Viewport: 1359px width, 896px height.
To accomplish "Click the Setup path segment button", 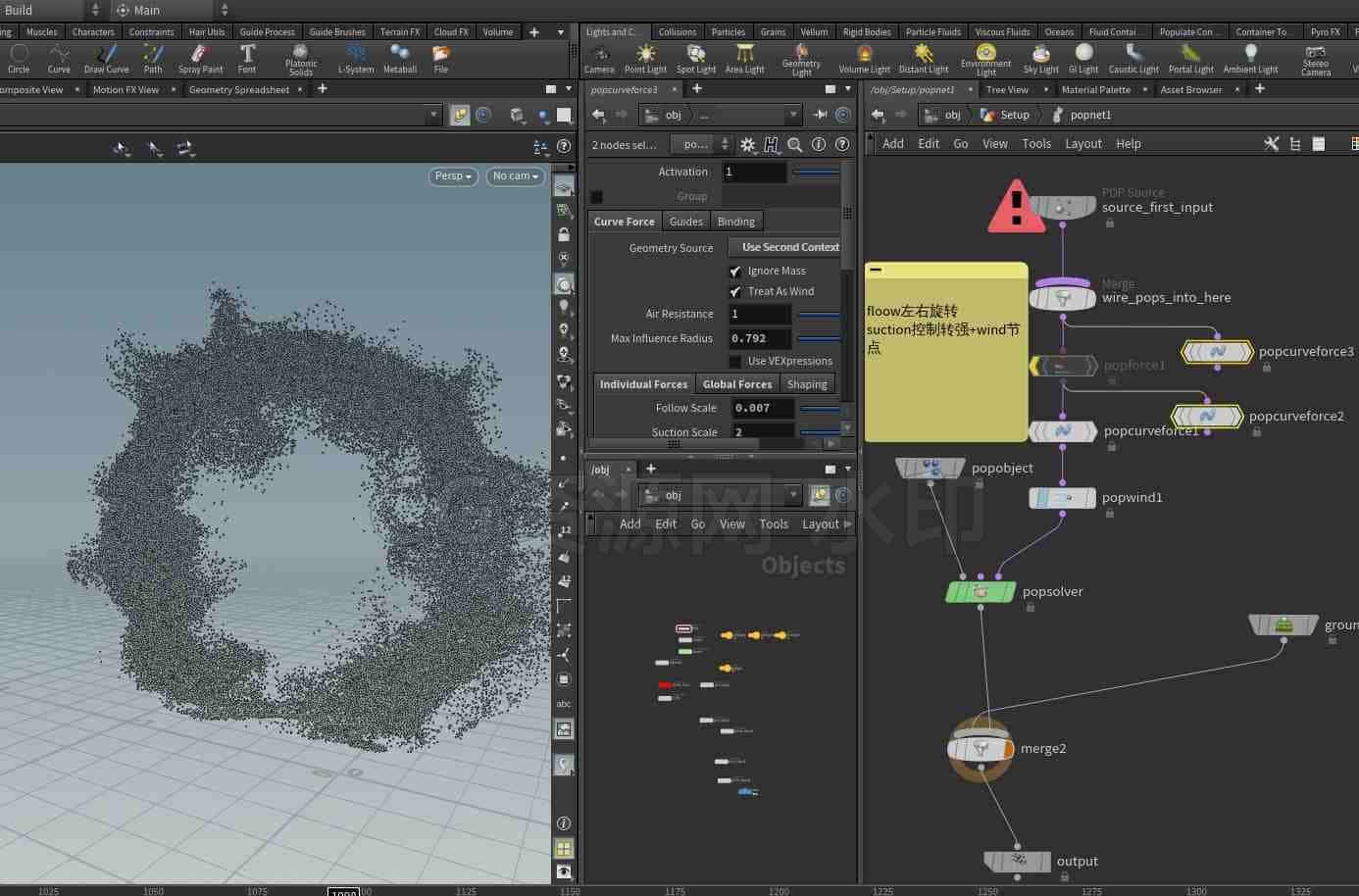I will click(x=1006, y=115).
